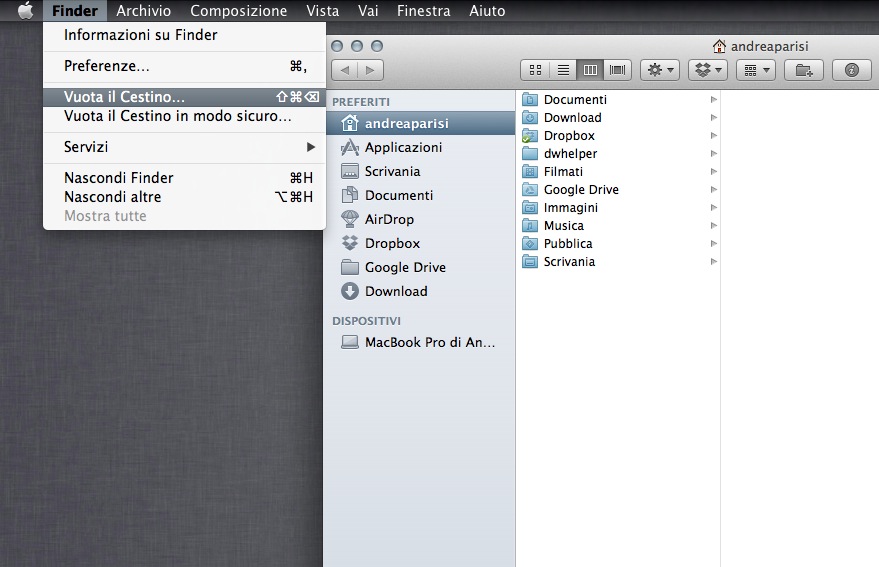Choose Vuota il Cestino in modo sicuro…
879x567 pixels.
pos(184,116)
